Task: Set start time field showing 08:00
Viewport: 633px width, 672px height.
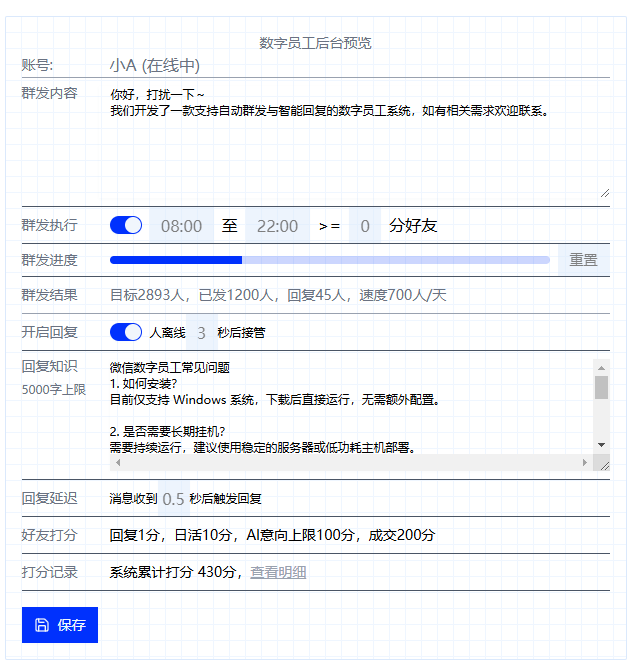Action: click(x=181, y=226)
